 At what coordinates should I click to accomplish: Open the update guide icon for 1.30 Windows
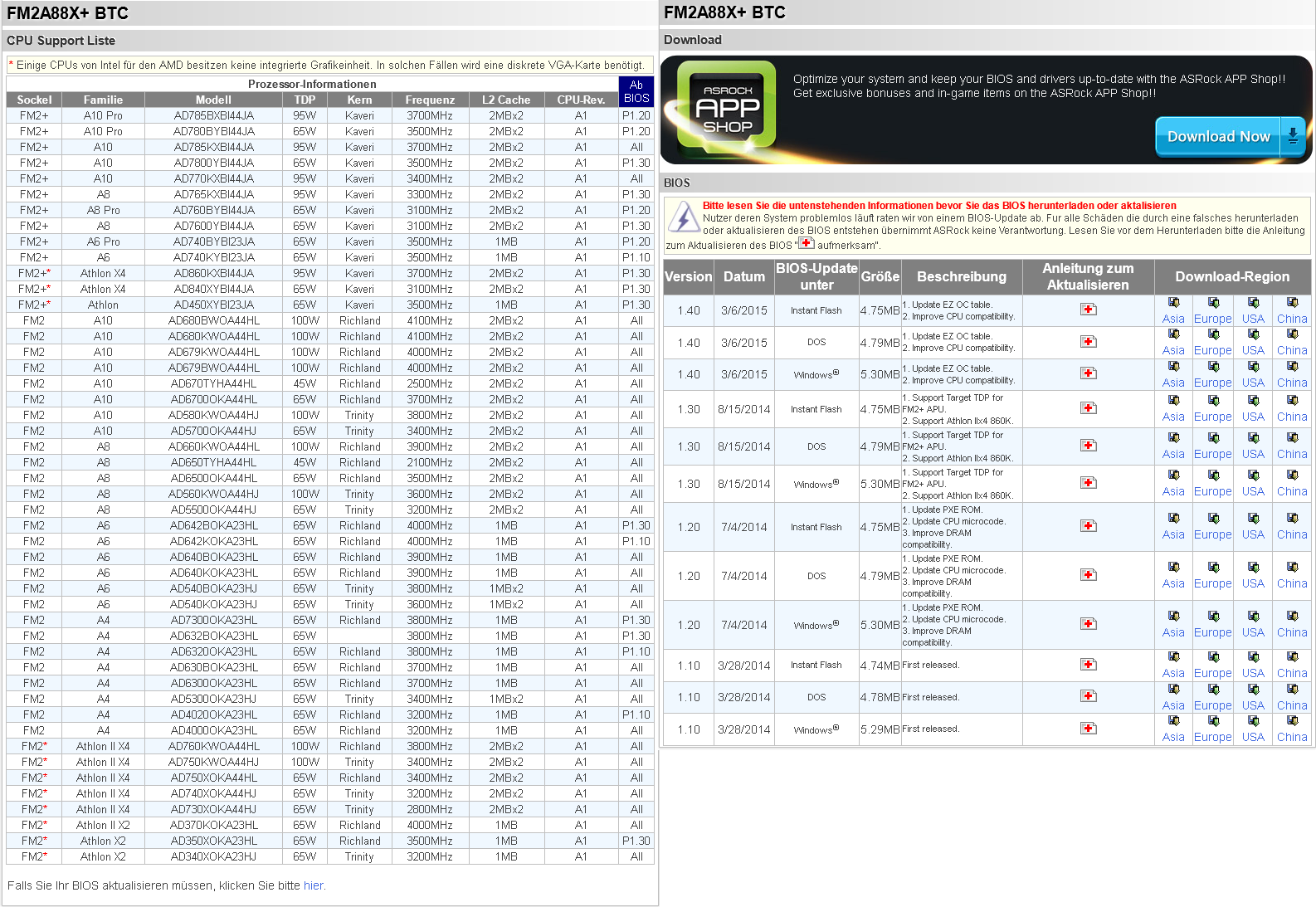click(1089, 483)
